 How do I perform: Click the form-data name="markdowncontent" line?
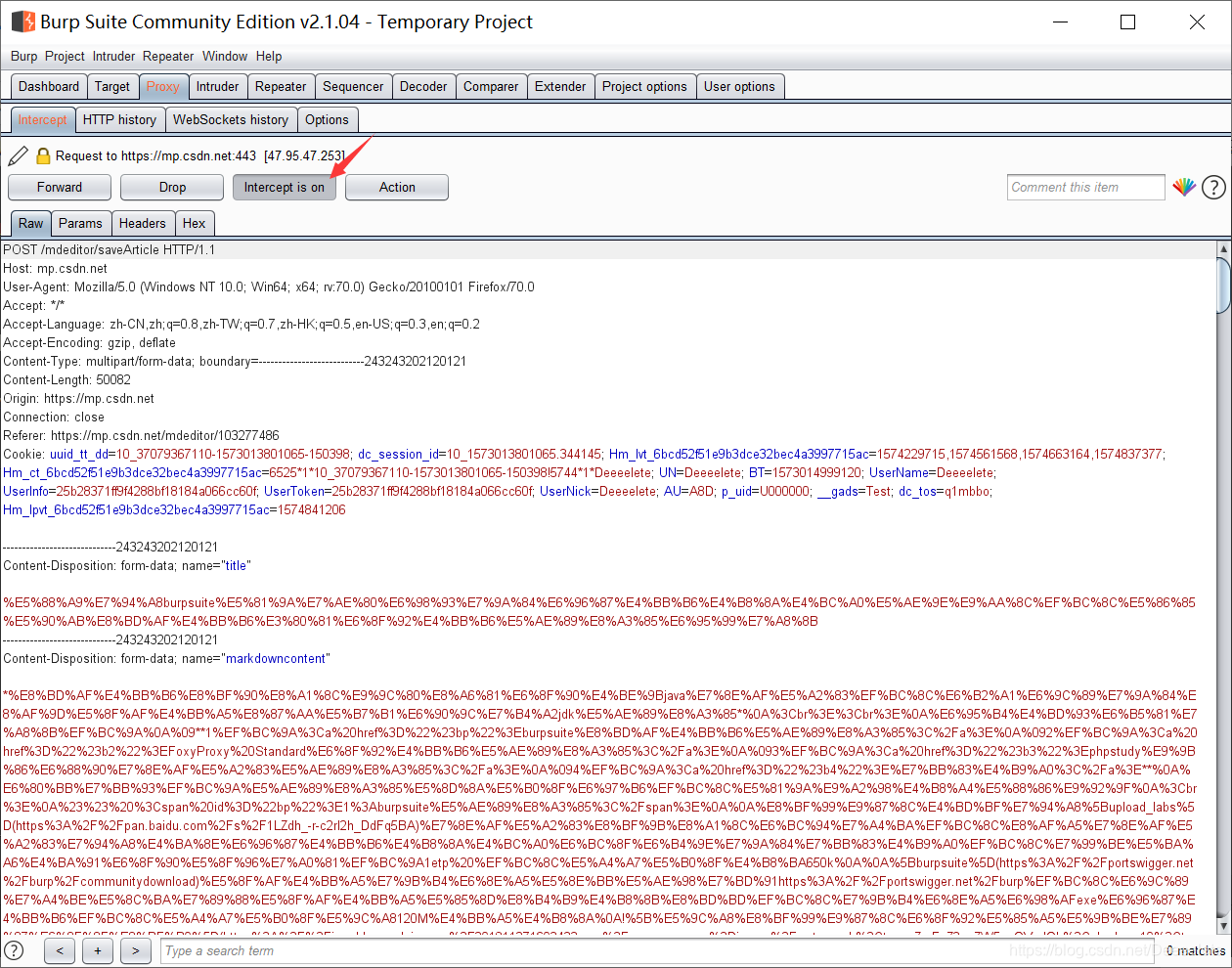click(x=166, y=658)
